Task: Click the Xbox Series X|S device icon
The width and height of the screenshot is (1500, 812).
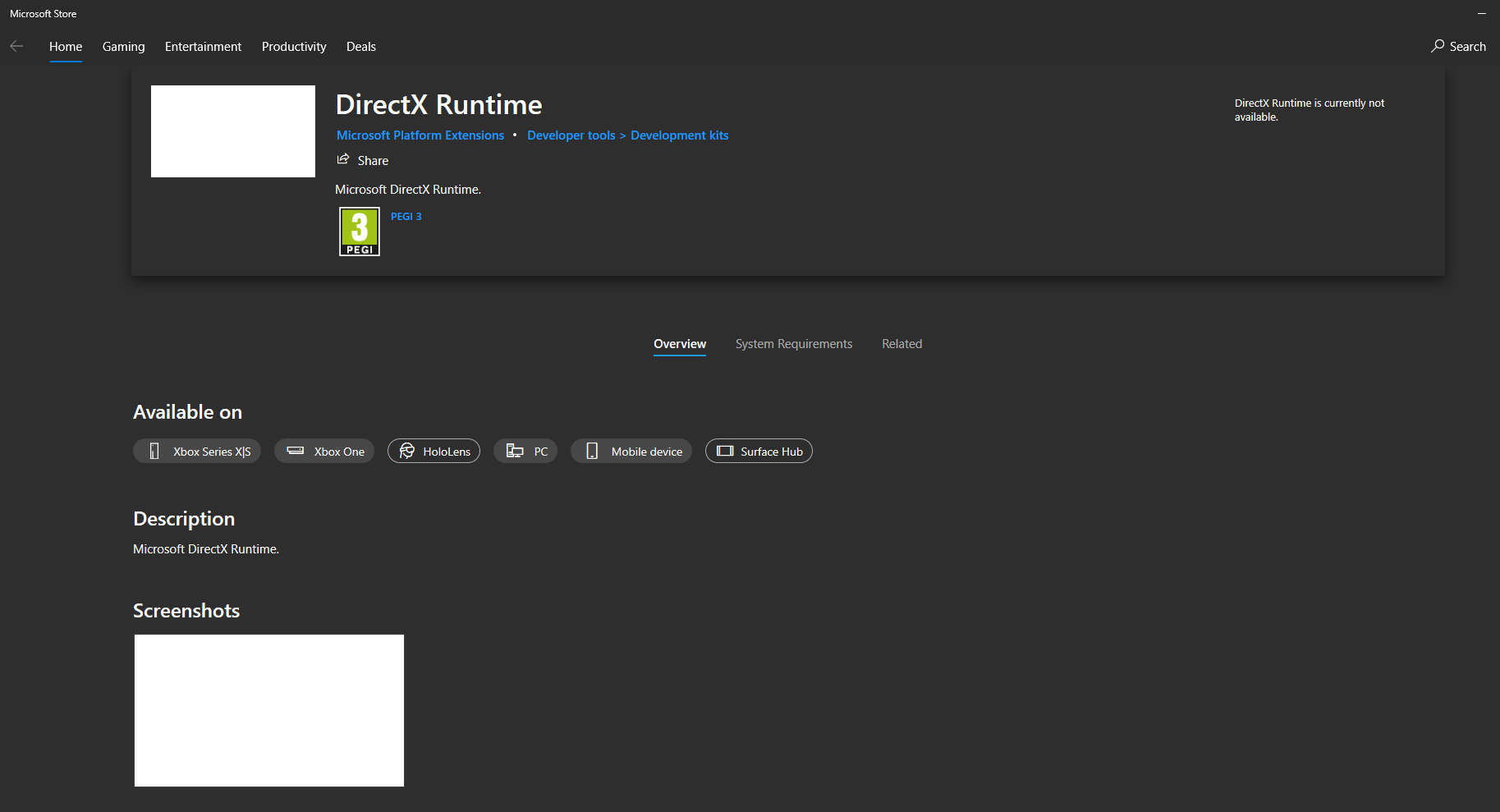Action: pos(154,451)
